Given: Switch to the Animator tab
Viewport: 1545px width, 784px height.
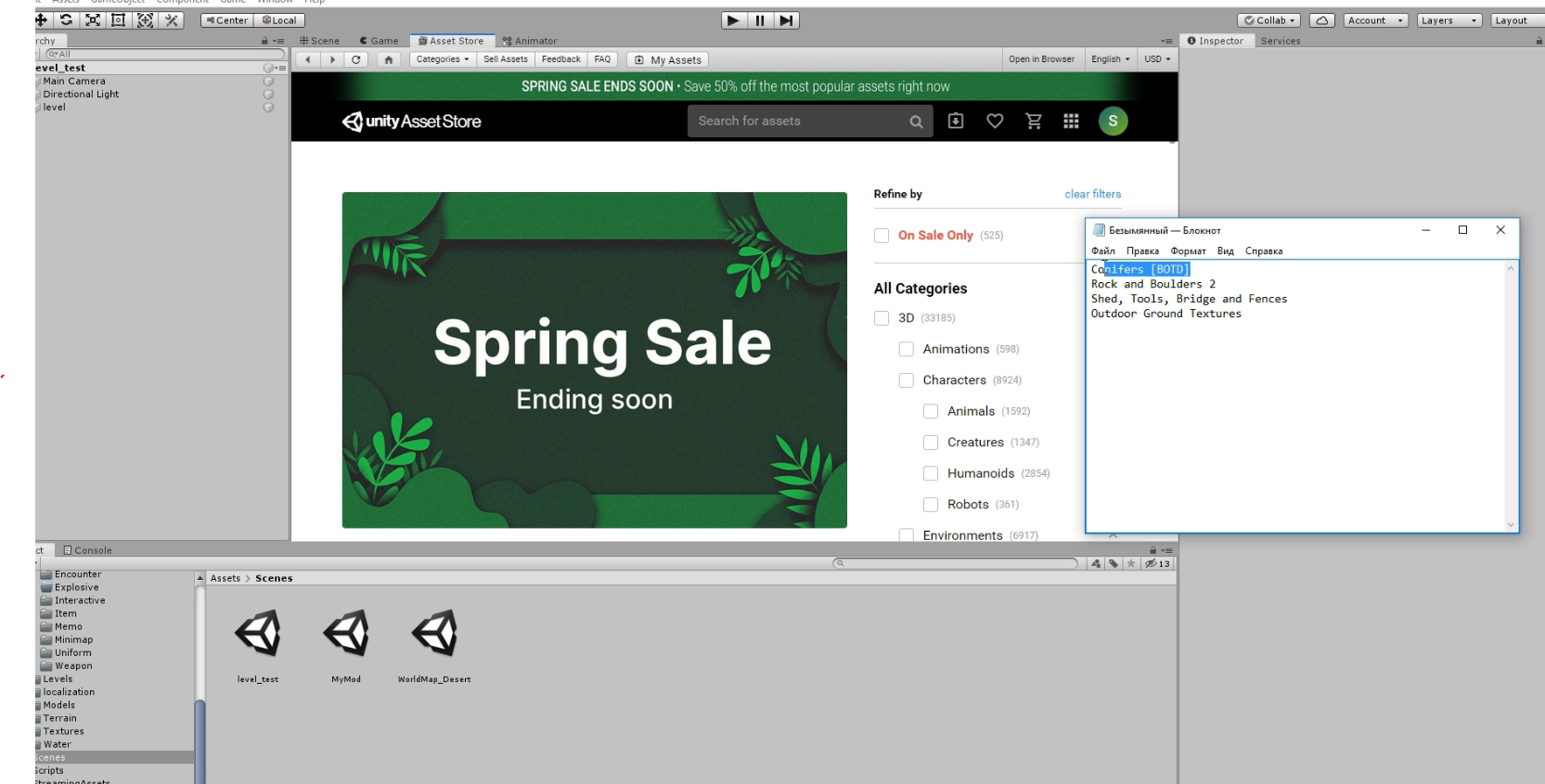Looking at the screenshot, I should pyautogui.click(x=530, y=41).
